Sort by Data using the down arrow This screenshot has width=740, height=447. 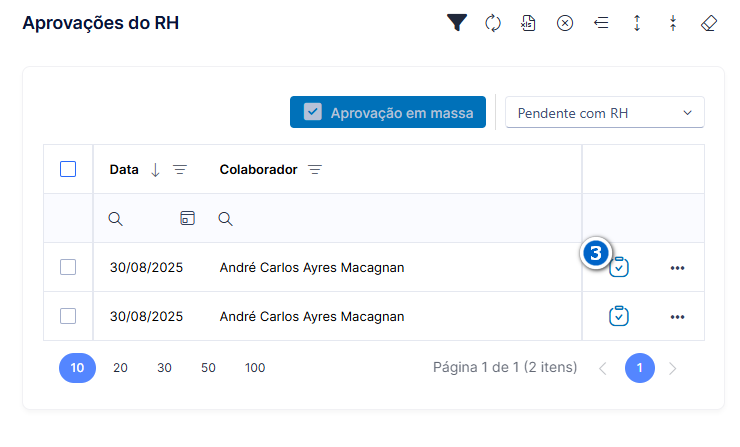point(155,169)
